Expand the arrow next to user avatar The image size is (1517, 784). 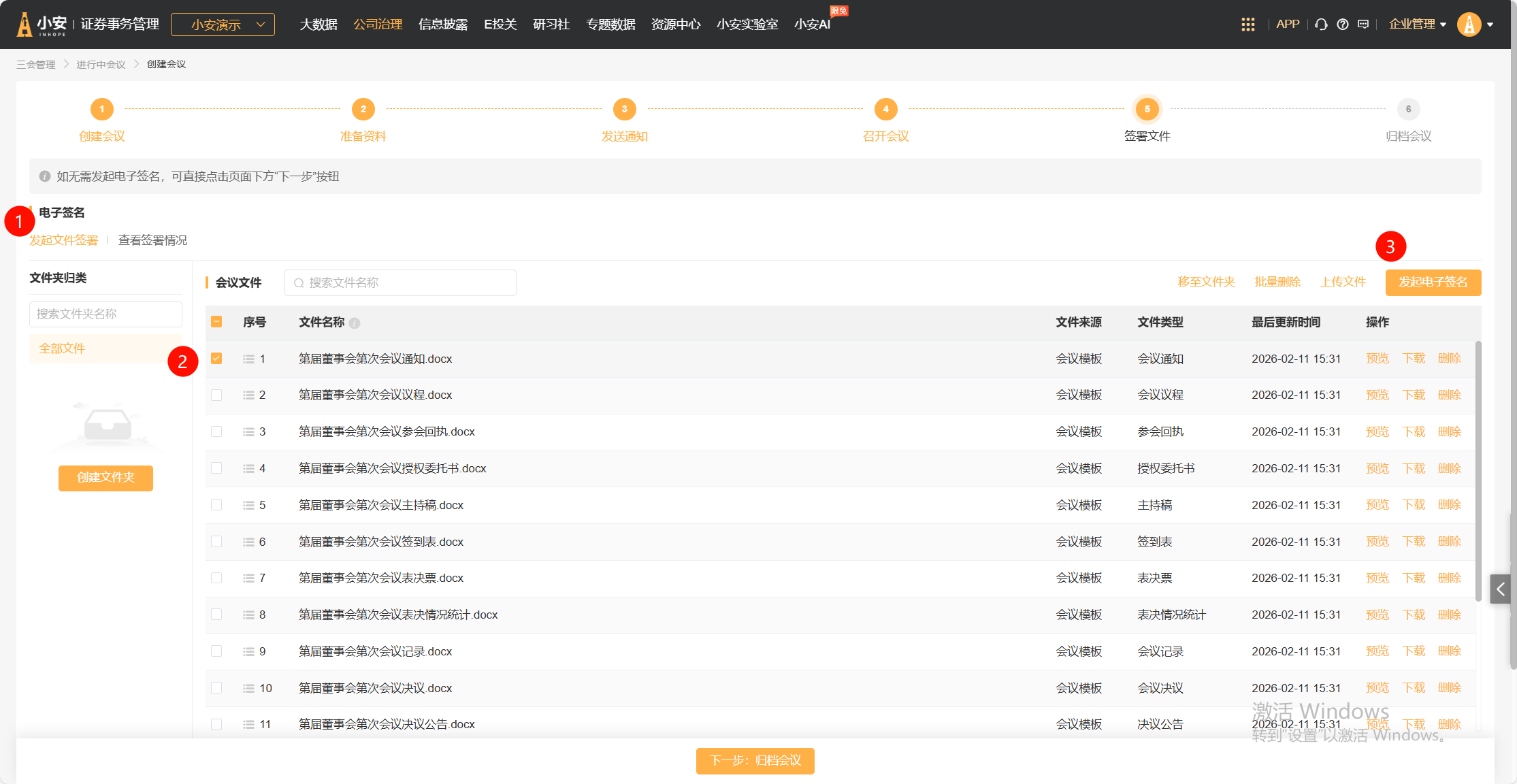coord(1490,24)
